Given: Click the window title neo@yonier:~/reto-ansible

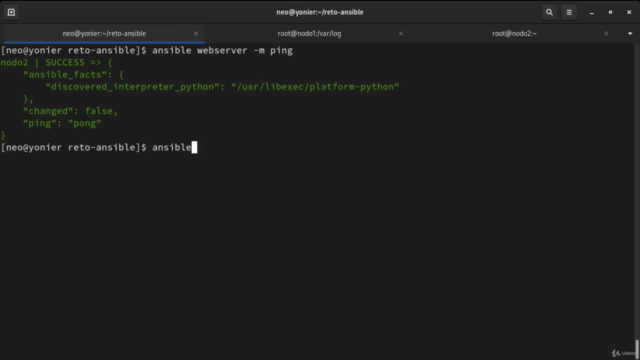Looking at the screenshot, I should tap(320, 12).
